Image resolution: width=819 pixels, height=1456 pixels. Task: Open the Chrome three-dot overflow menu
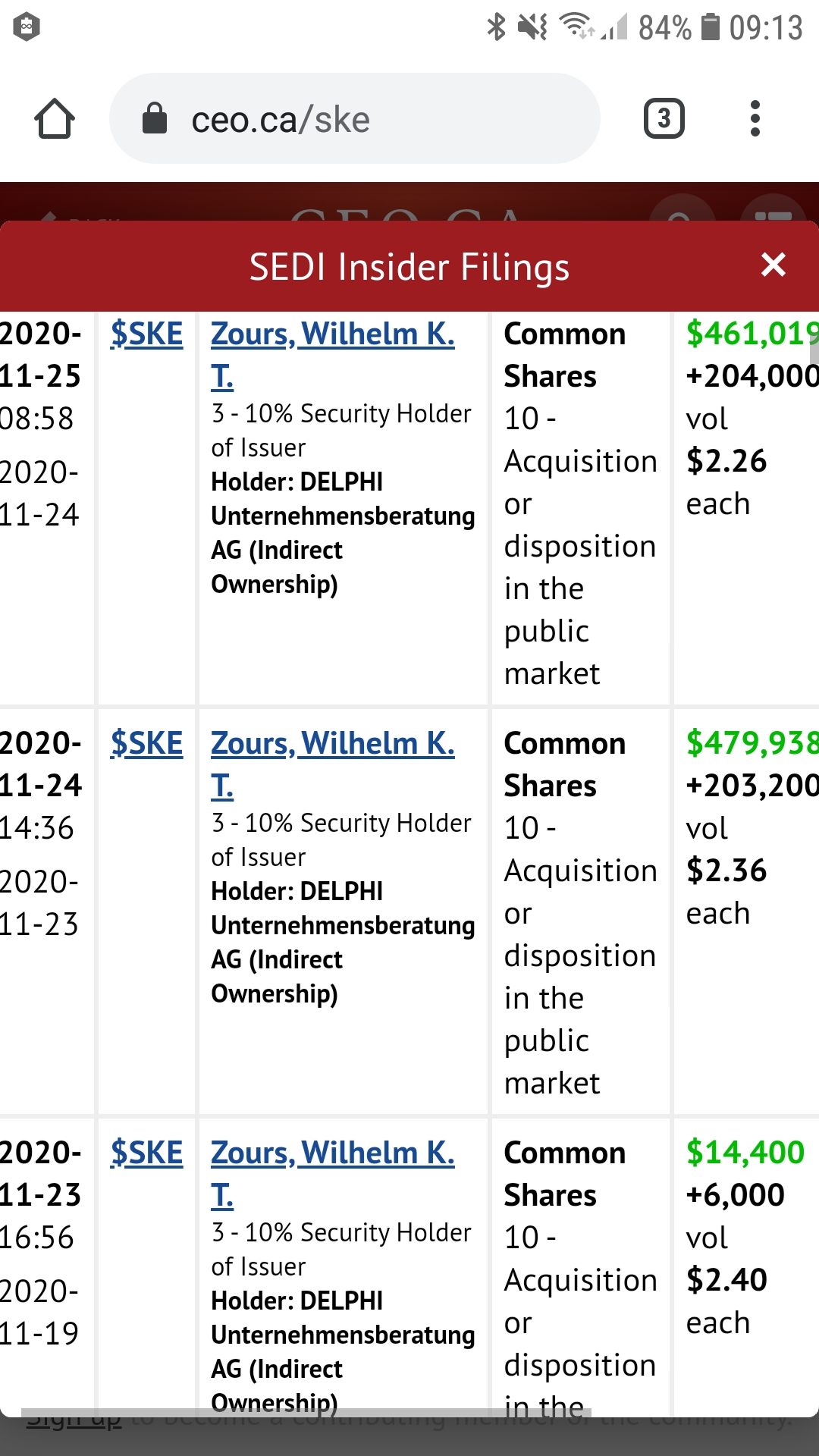coord(755,119)
